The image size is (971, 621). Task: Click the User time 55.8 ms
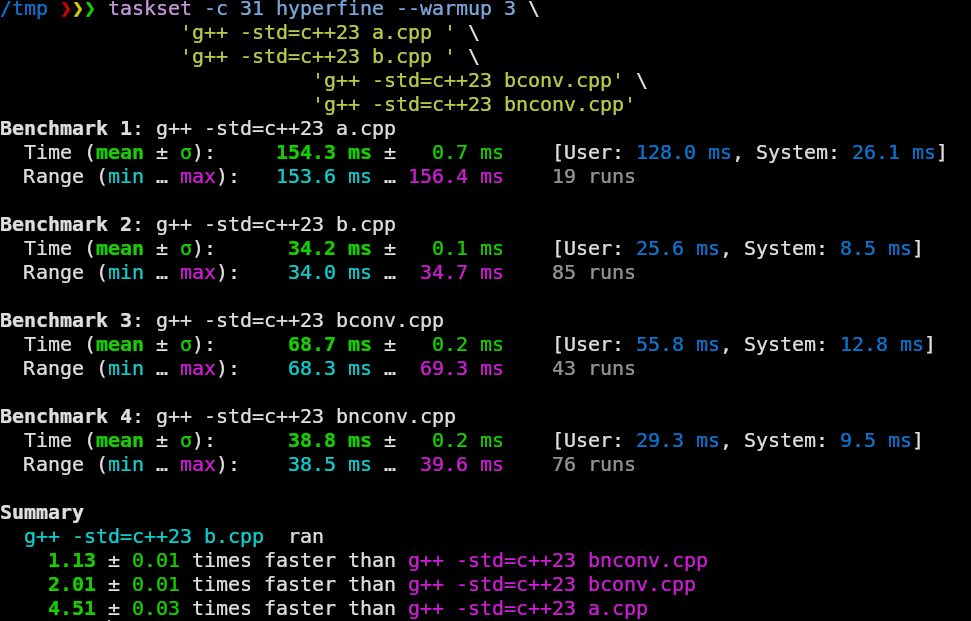(677, 345)
